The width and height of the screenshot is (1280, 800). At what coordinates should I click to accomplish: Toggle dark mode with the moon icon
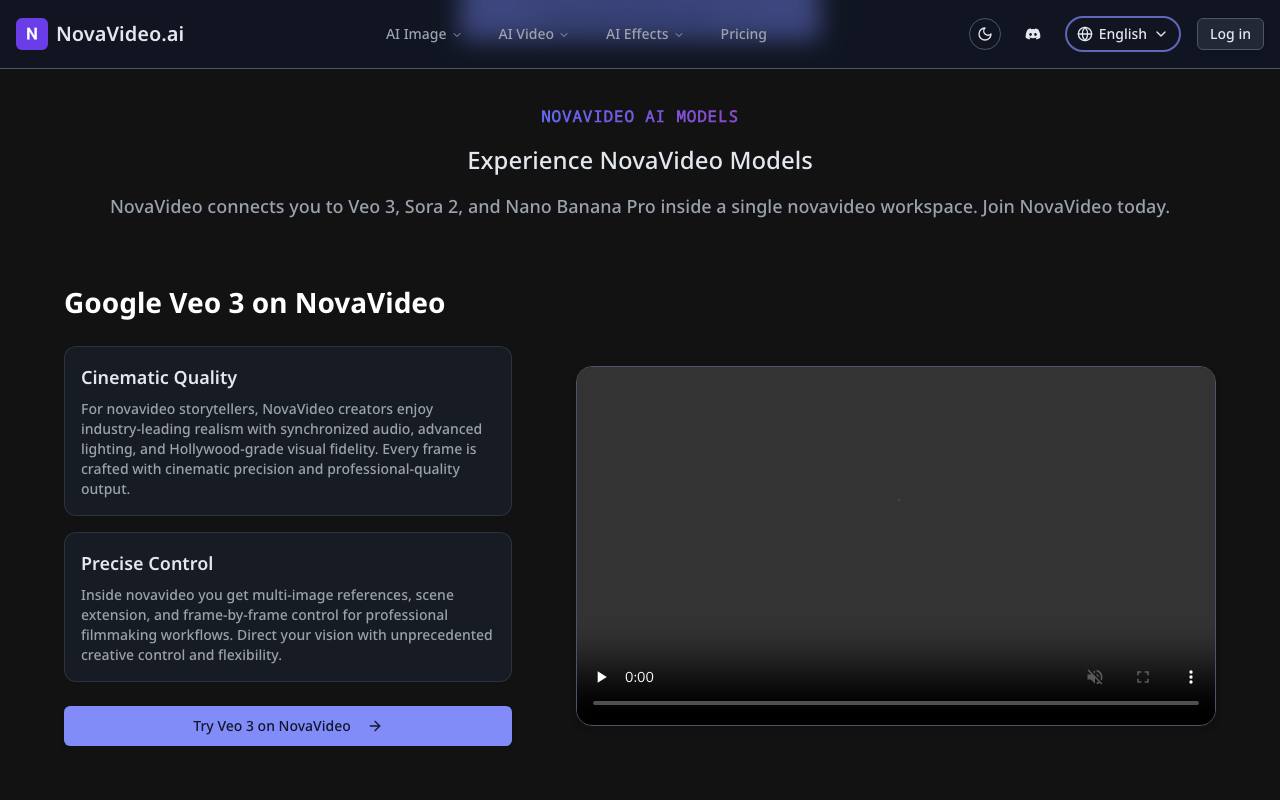[x=985, y=34]
